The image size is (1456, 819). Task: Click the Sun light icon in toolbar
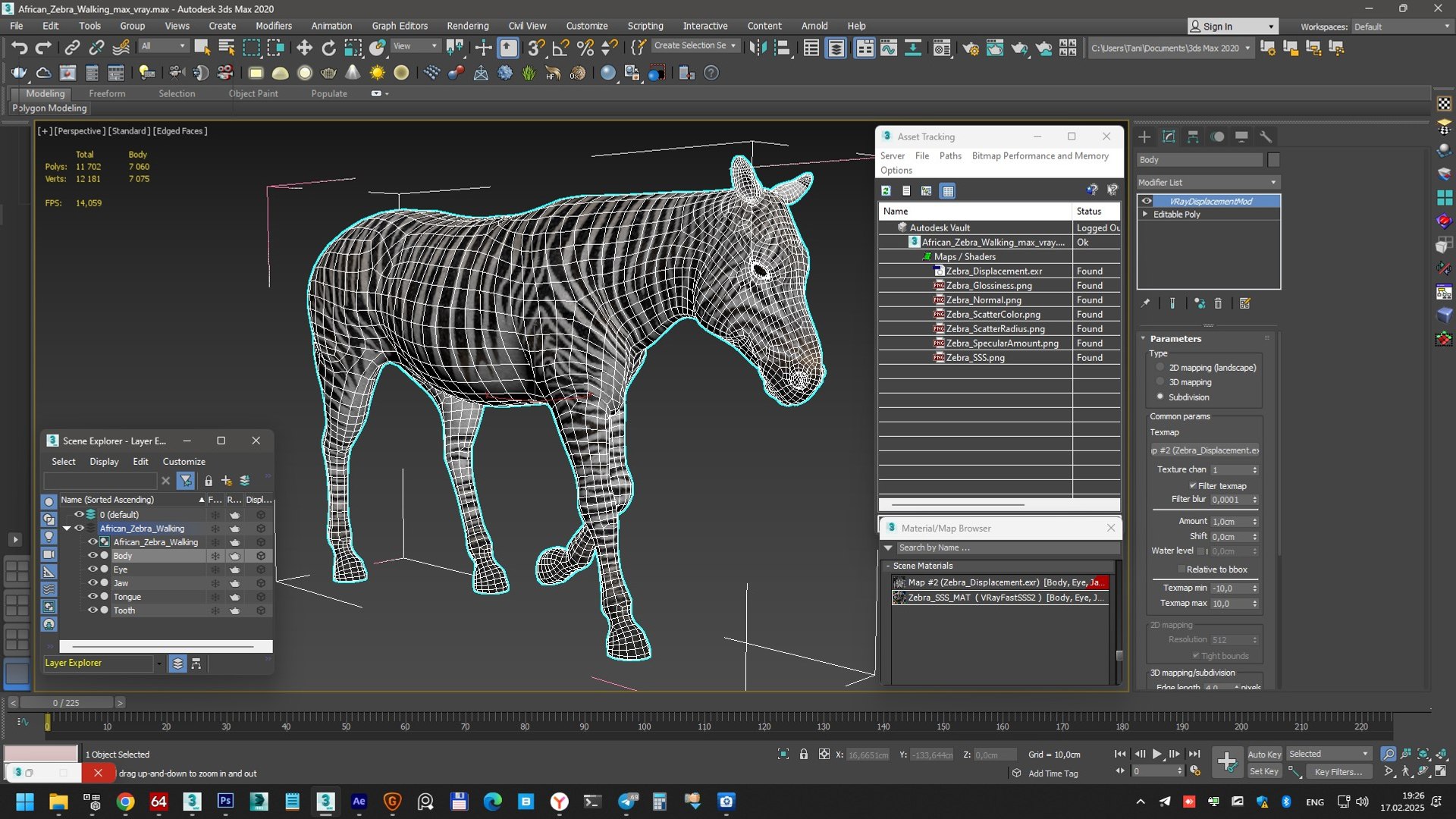377,73
